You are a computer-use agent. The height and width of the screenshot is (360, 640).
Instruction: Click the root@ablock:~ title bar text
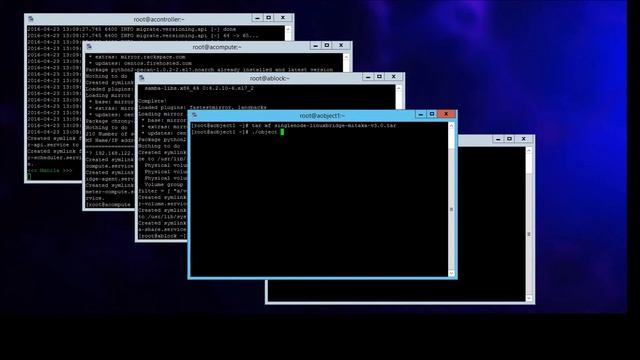[x=270, y=78]
